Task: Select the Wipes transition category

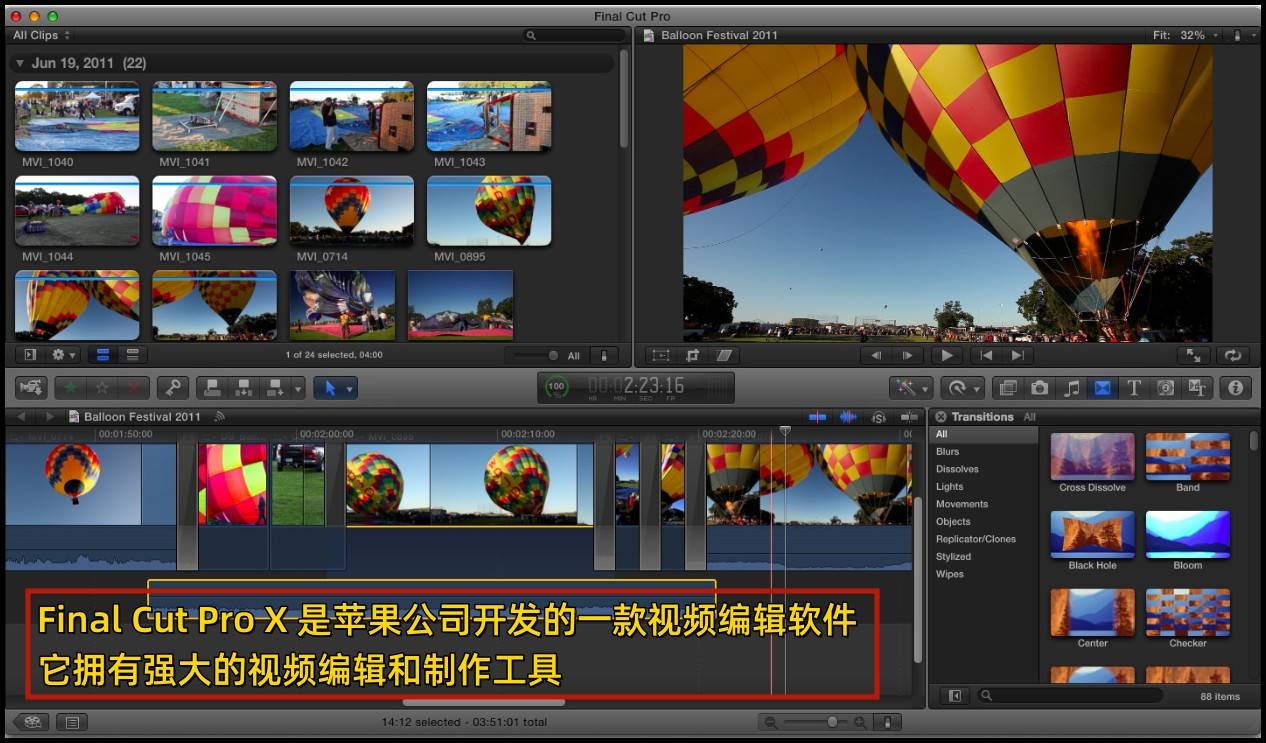Action: [x=949, y=574]
